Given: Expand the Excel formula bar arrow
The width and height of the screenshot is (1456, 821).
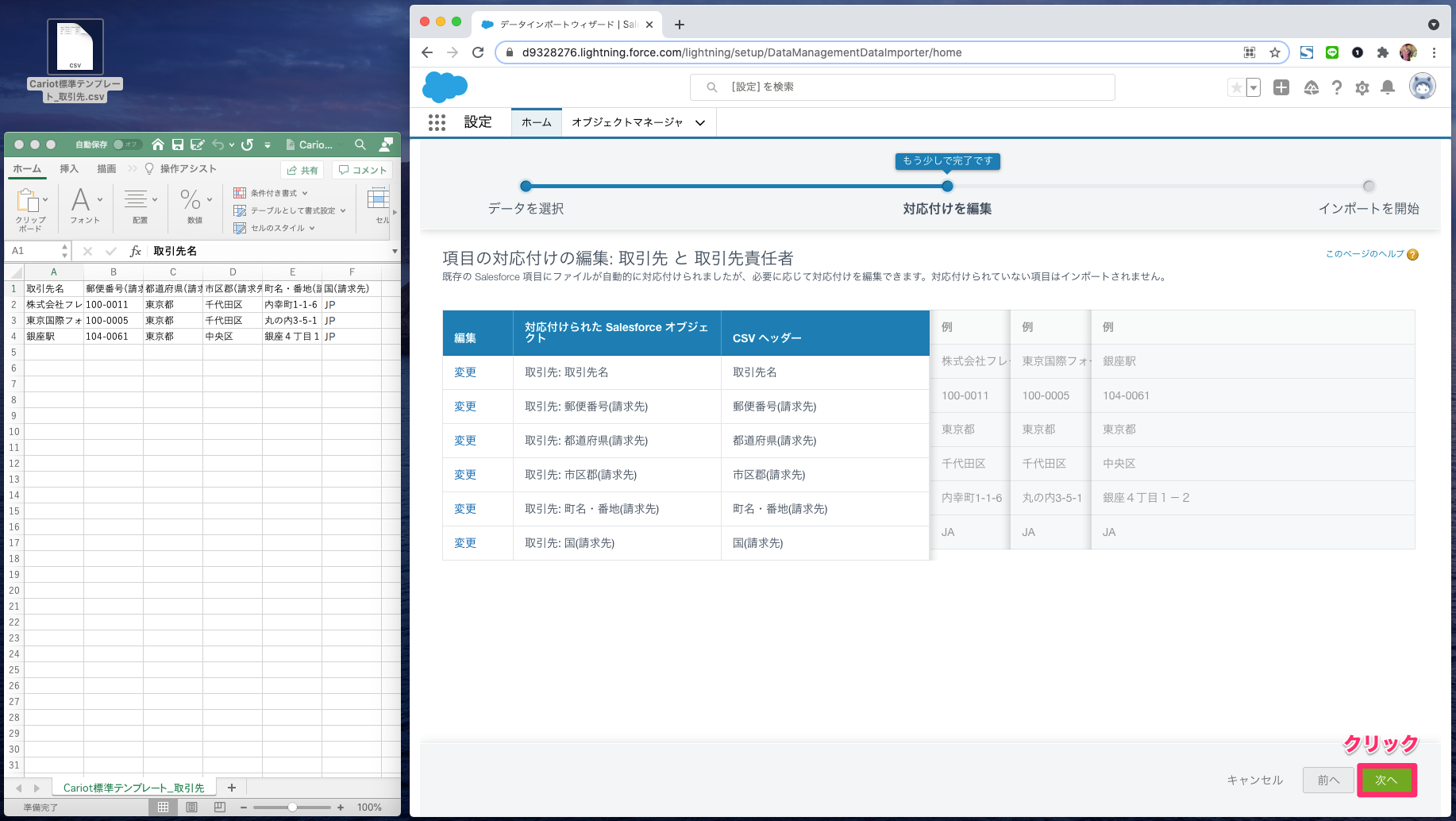Looking at the screenshot, I should (395, 251).
